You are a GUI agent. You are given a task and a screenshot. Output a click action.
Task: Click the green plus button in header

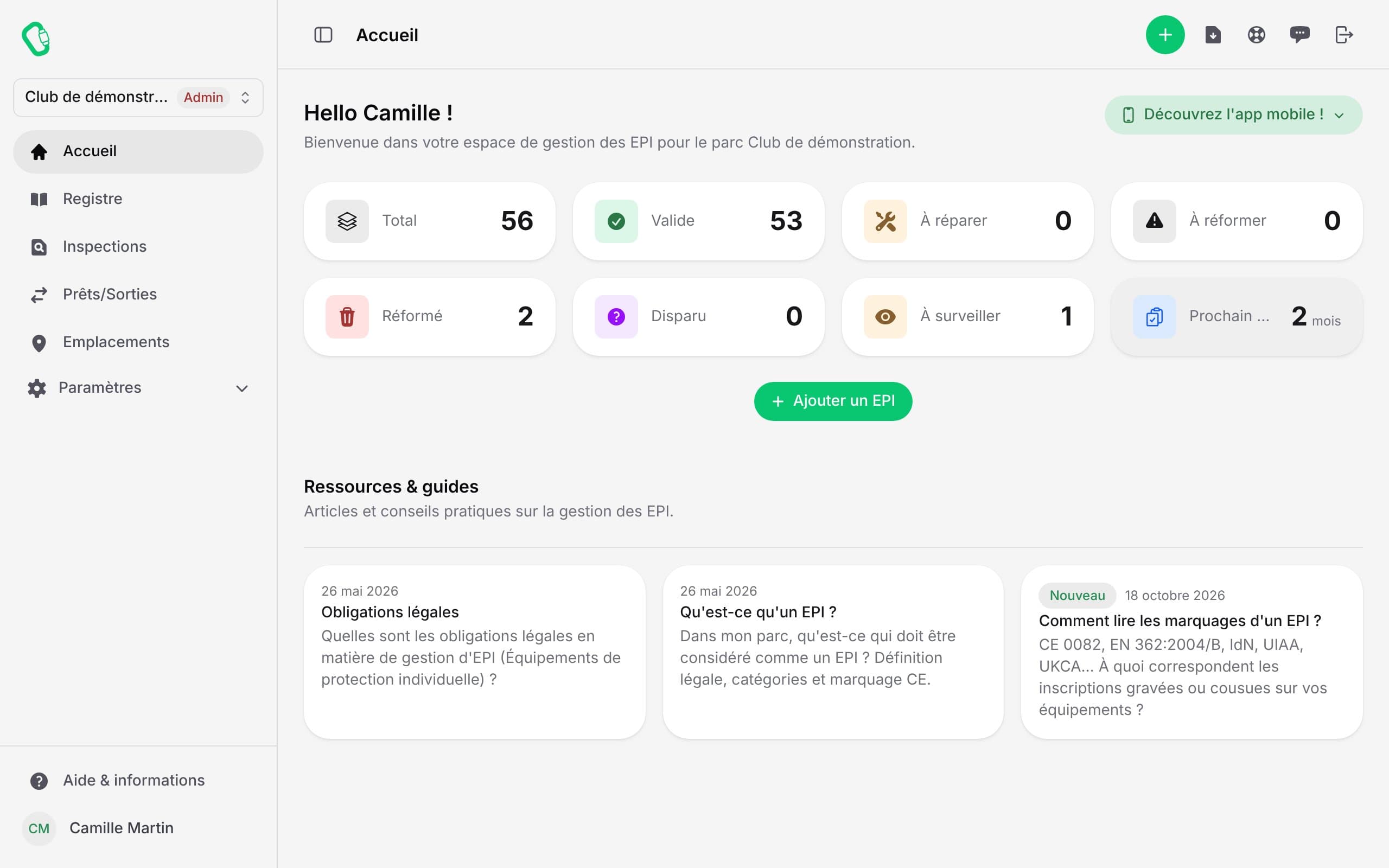[1165, 35]
